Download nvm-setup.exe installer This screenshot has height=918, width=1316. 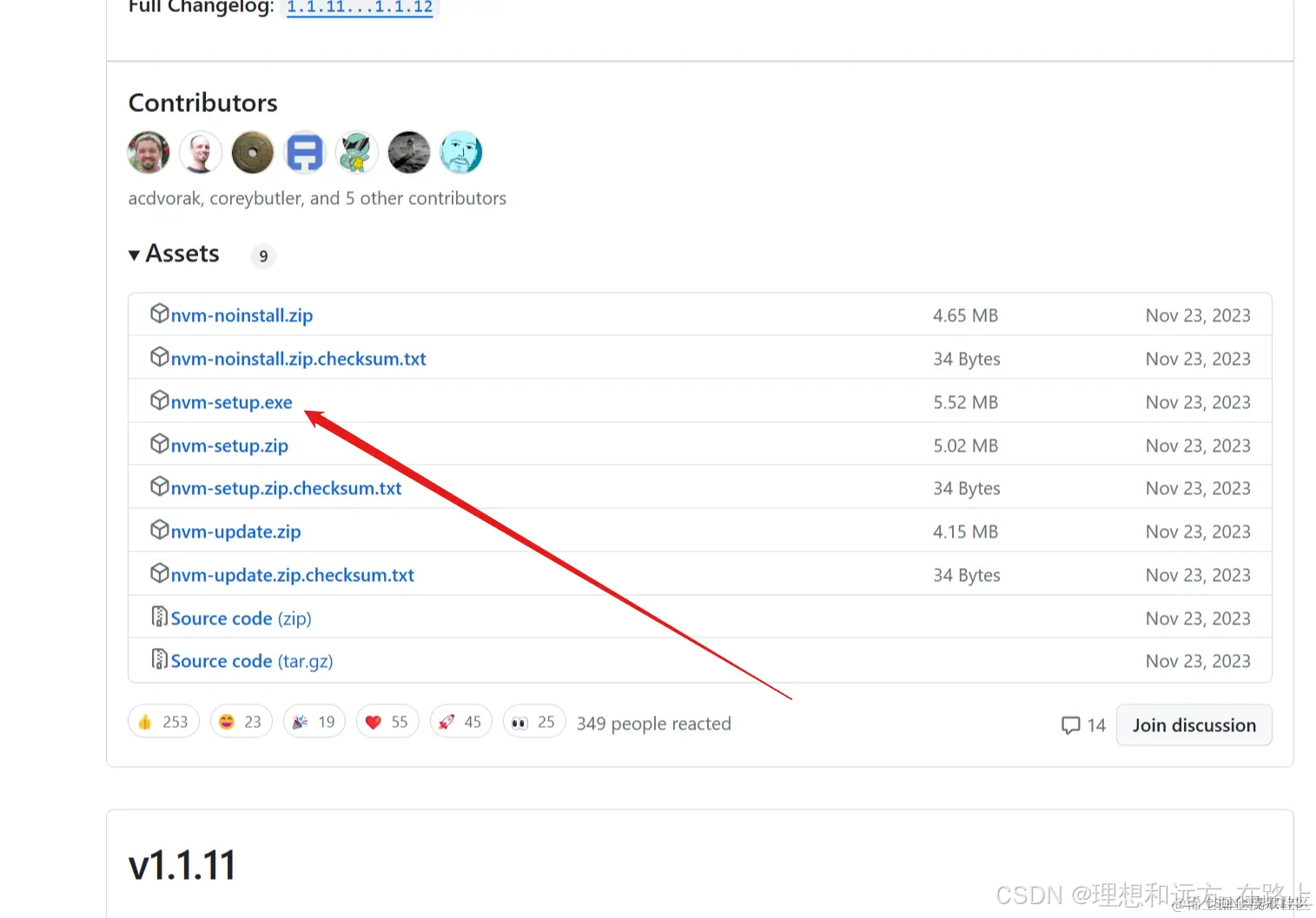pos(231,402)
